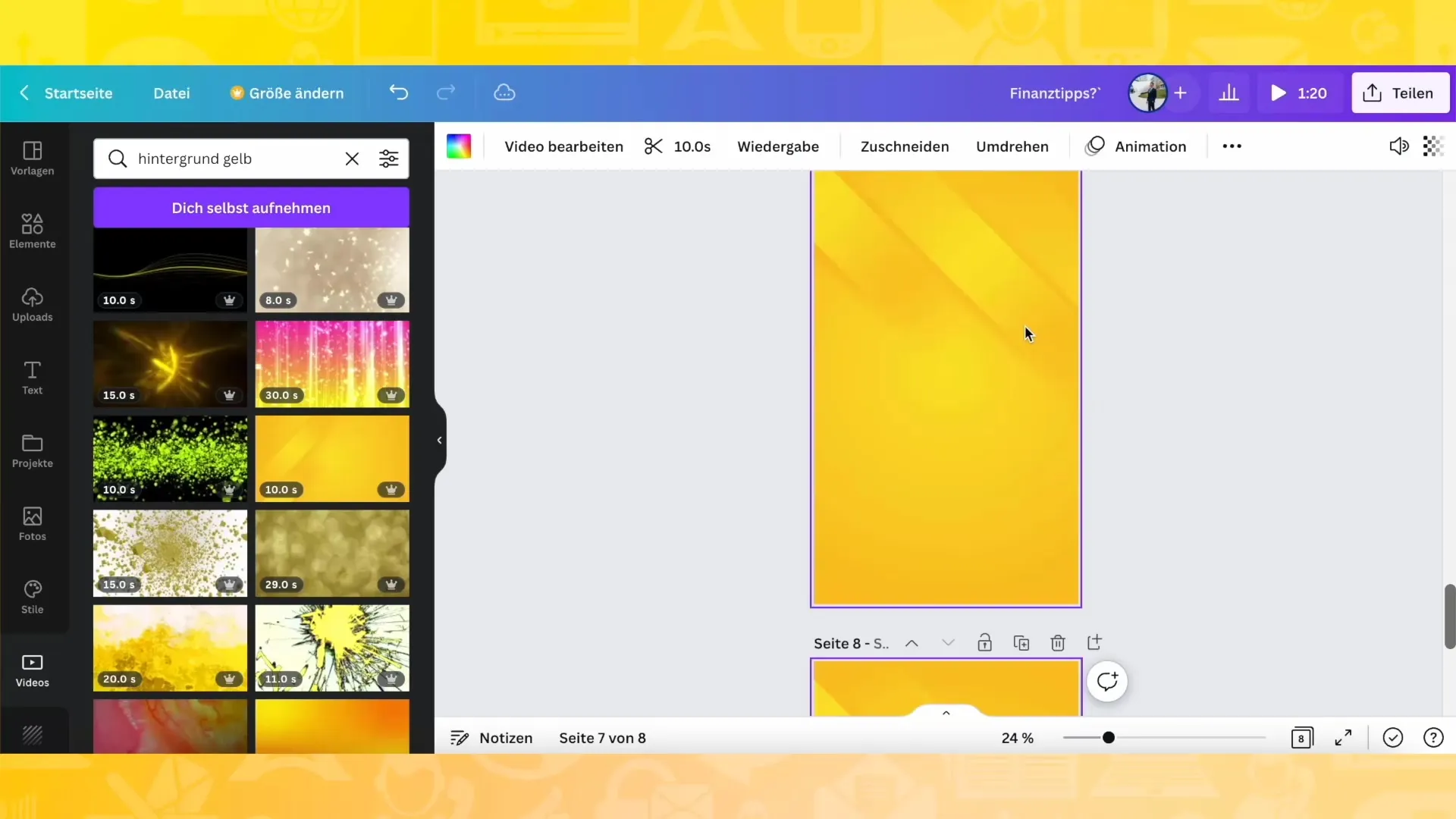
Task: Go back using the Startseite arrow
Action: pyautogui.click(x=24, y=93)
